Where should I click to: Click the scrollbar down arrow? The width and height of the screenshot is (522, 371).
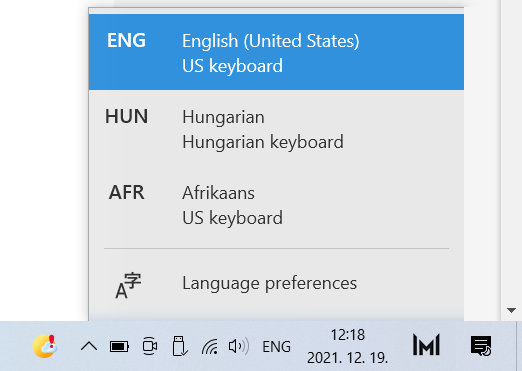[x=511, y=310]
